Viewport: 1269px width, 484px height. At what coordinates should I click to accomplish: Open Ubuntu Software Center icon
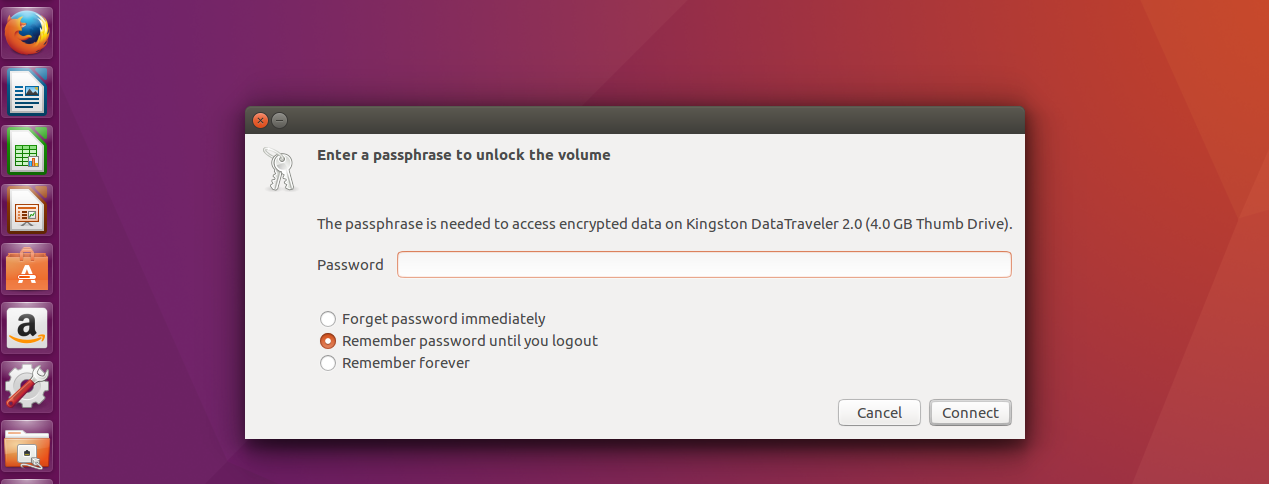click(28, 269)
